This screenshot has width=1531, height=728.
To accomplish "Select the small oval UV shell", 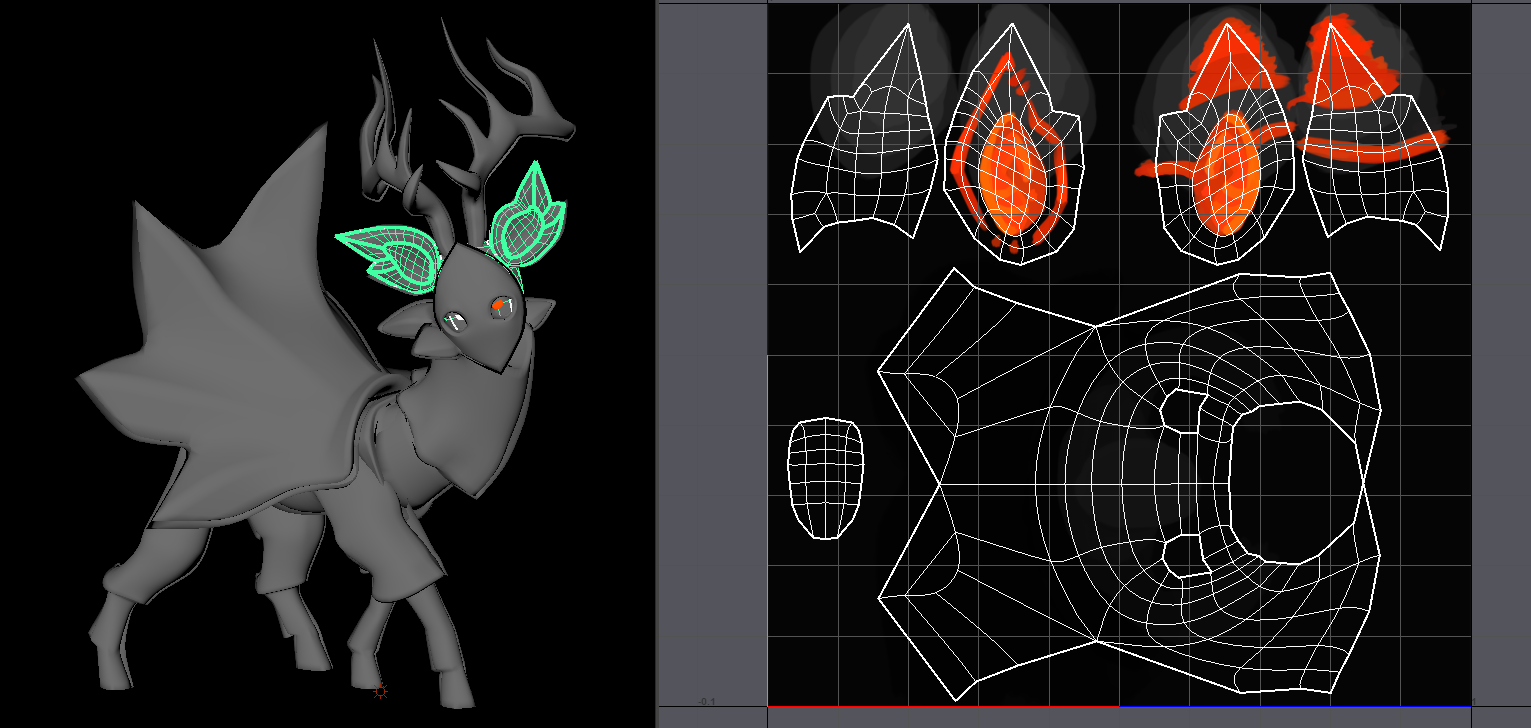I will coord(825,478).
